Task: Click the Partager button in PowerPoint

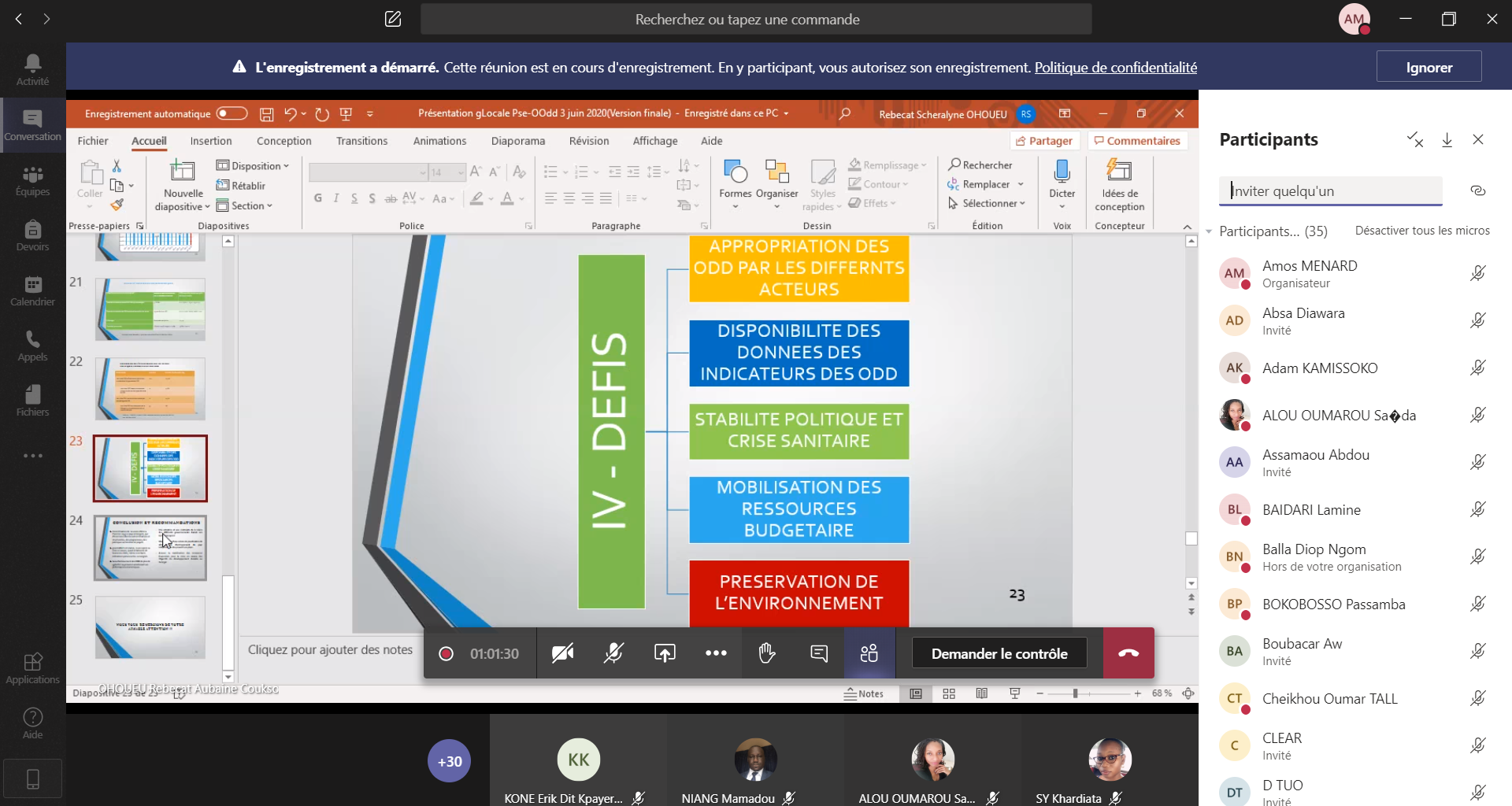Action: (1044, 141)
